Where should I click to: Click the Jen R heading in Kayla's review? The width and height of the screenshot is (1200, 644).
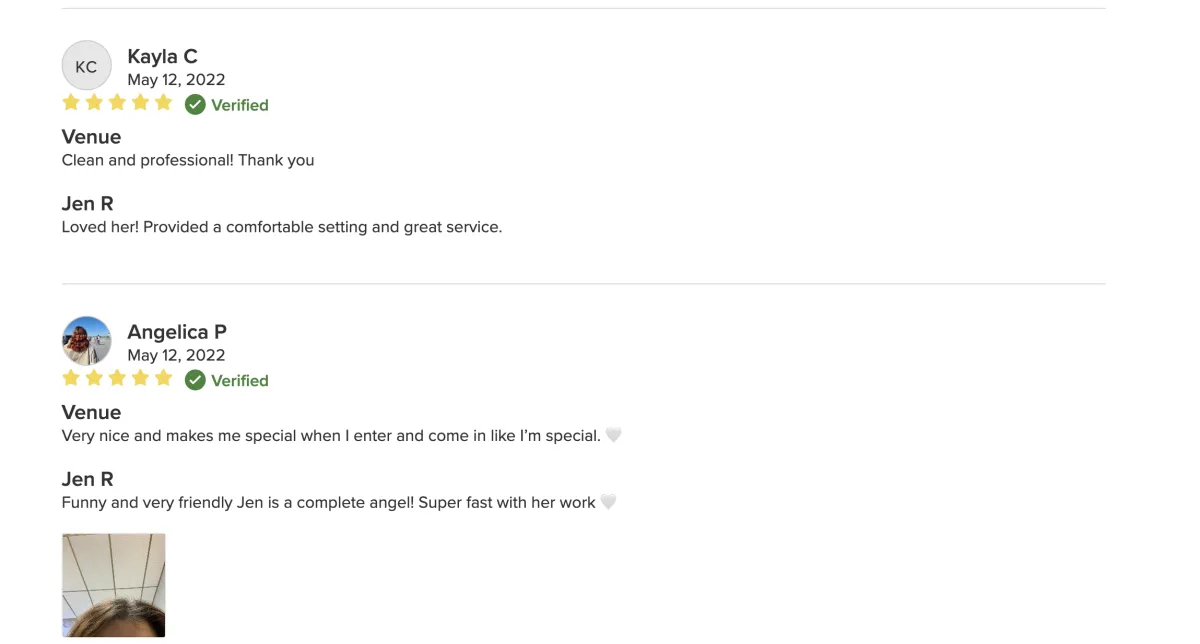point(87,203)
